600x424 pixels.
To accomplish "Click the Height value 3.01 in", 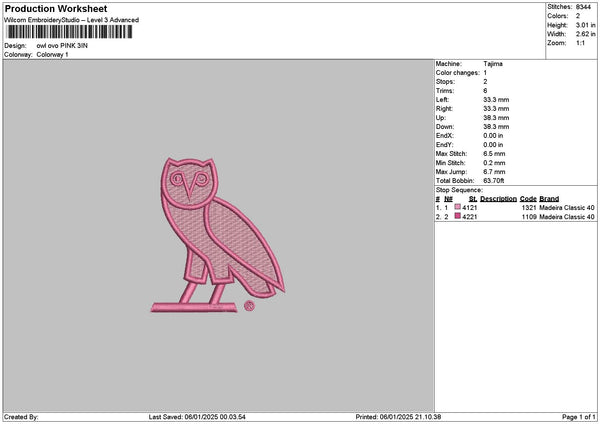I will 585,25.
